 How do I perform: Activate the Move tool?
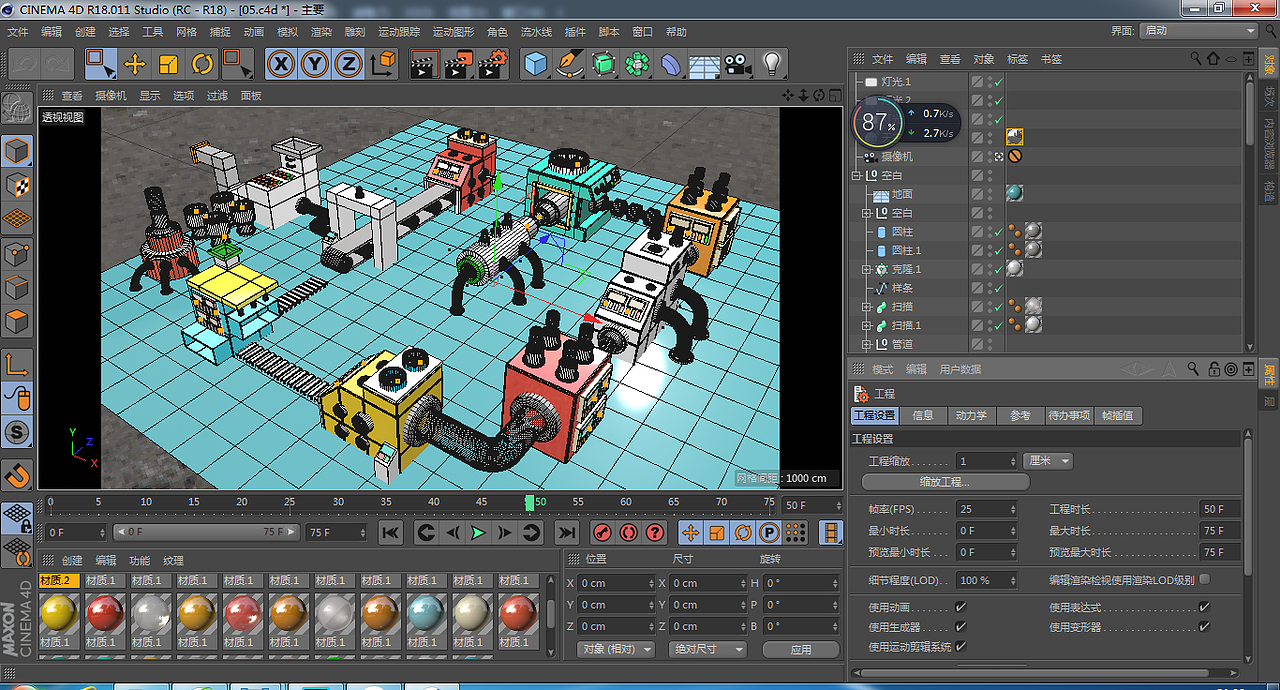click(x=135, y=65)
